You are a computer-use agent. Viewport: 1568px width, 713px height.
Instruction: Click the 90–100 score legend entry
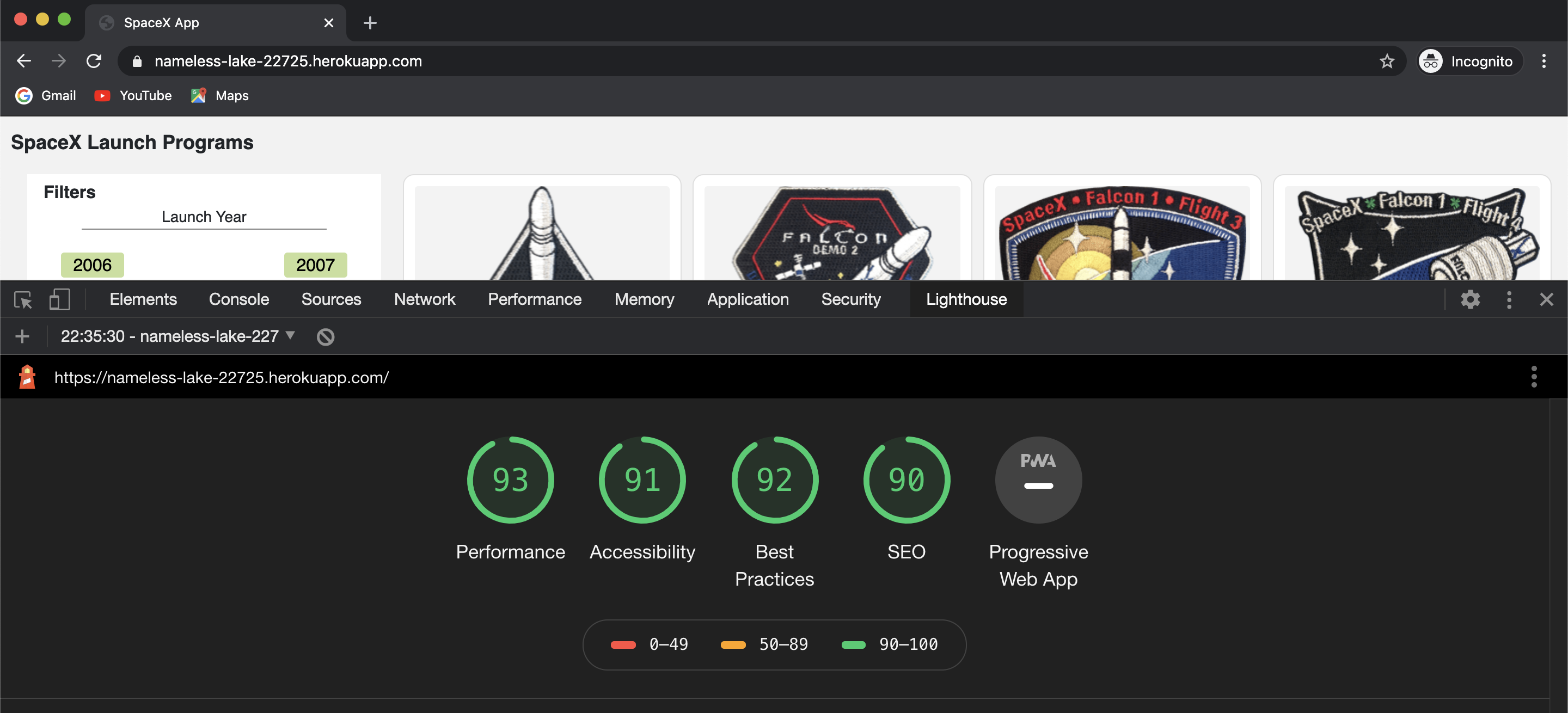coord(889,644)
